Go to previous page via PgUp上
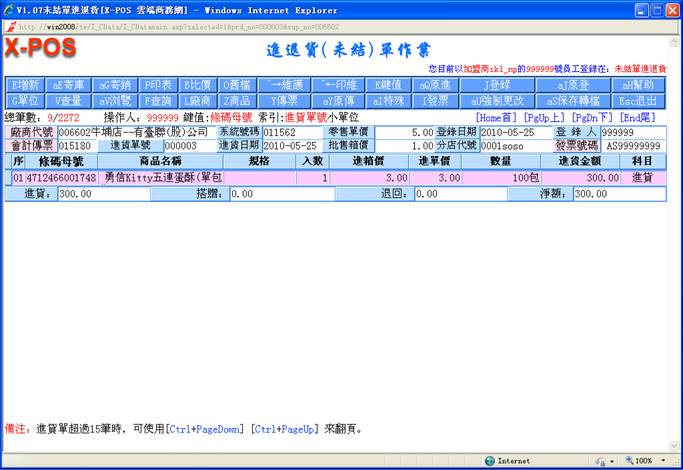This screenshot has height=470, width=683. click(x=546, y=117)
